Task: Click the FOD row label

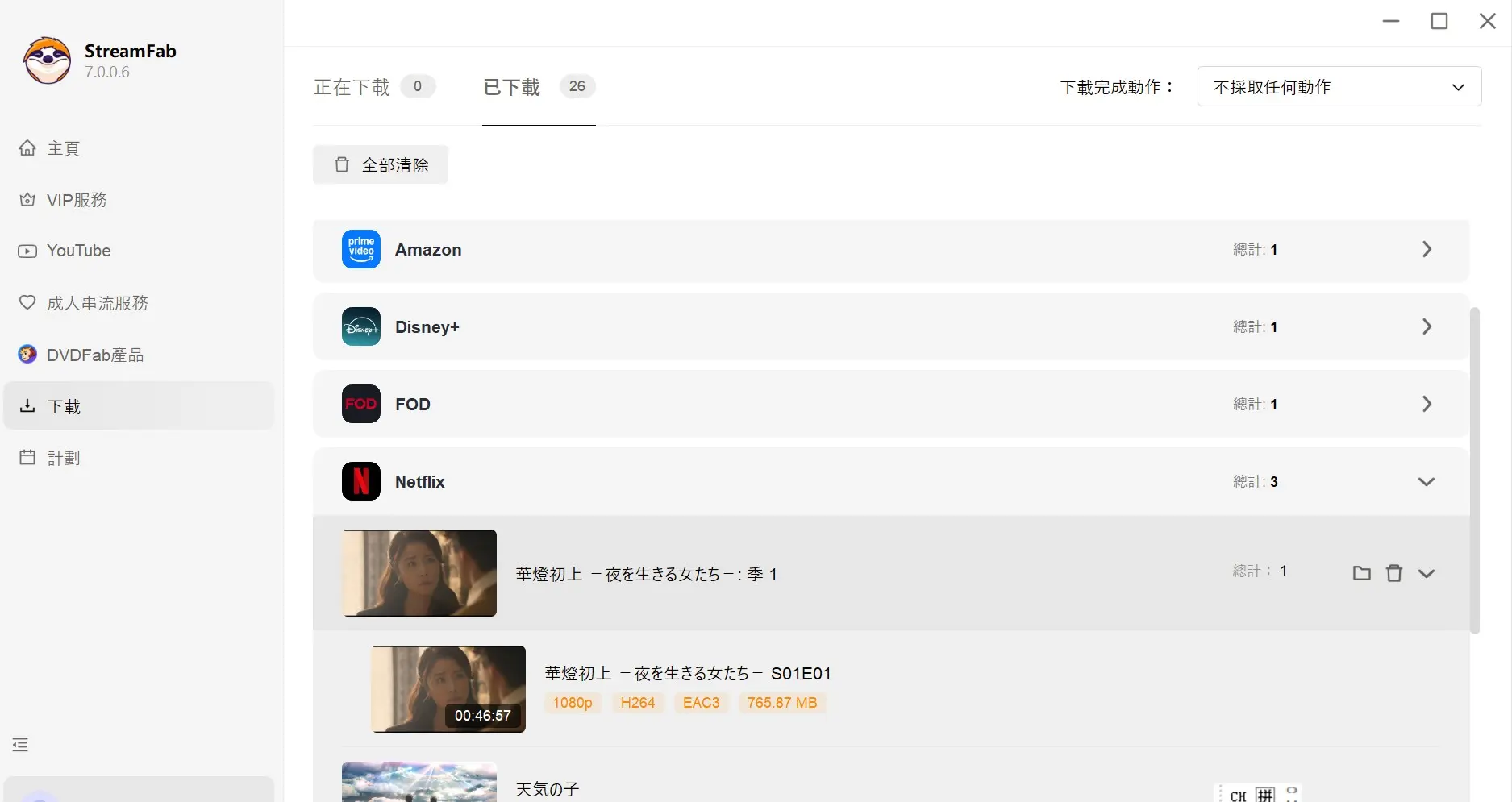Action: (x=413, y=405)
